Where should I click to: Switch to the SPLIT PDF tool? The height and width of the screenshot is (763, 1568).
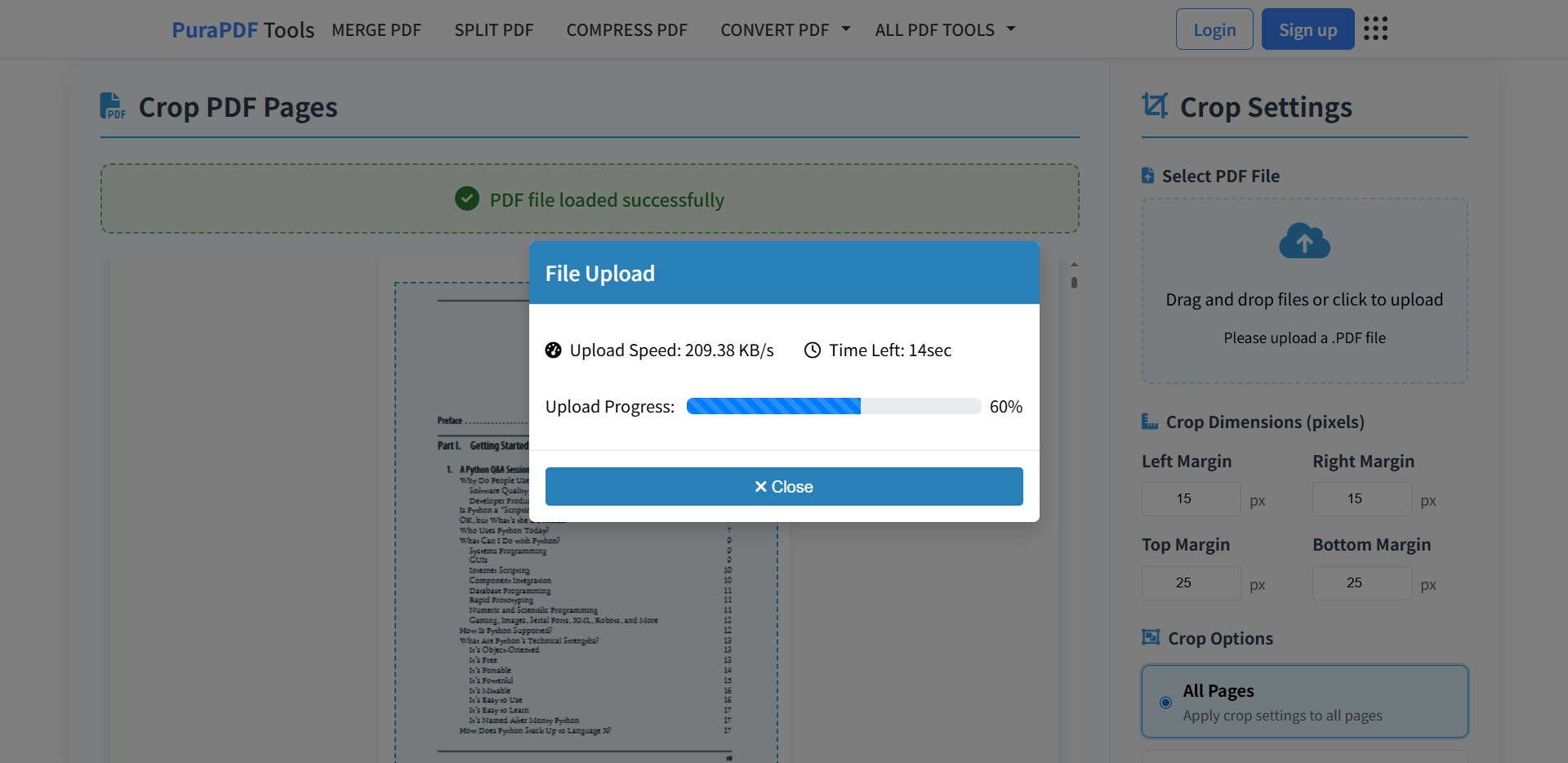coord(493,29)
